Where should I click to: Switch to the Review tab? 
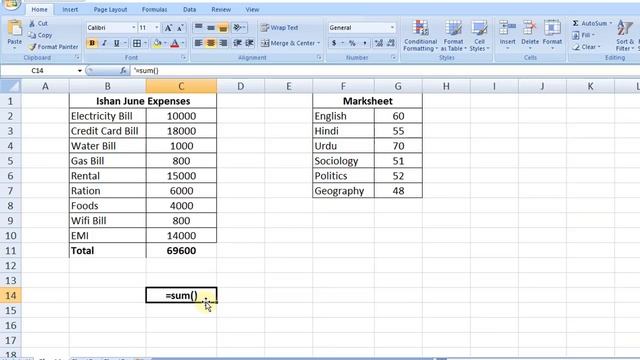pyautogui.click(x=221, y=9)
